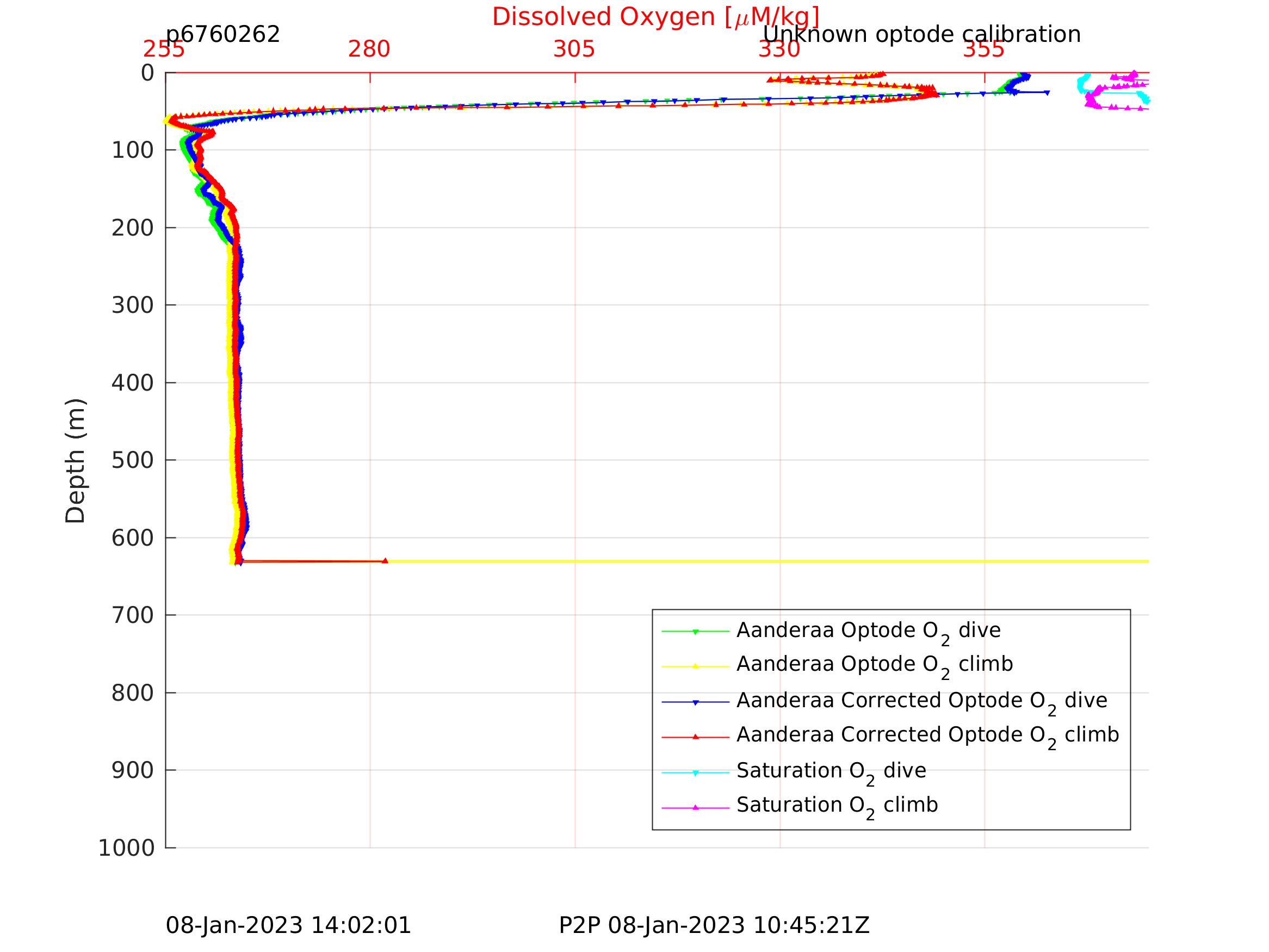Click the blue line sample in the legend

(x=695, y=702)
